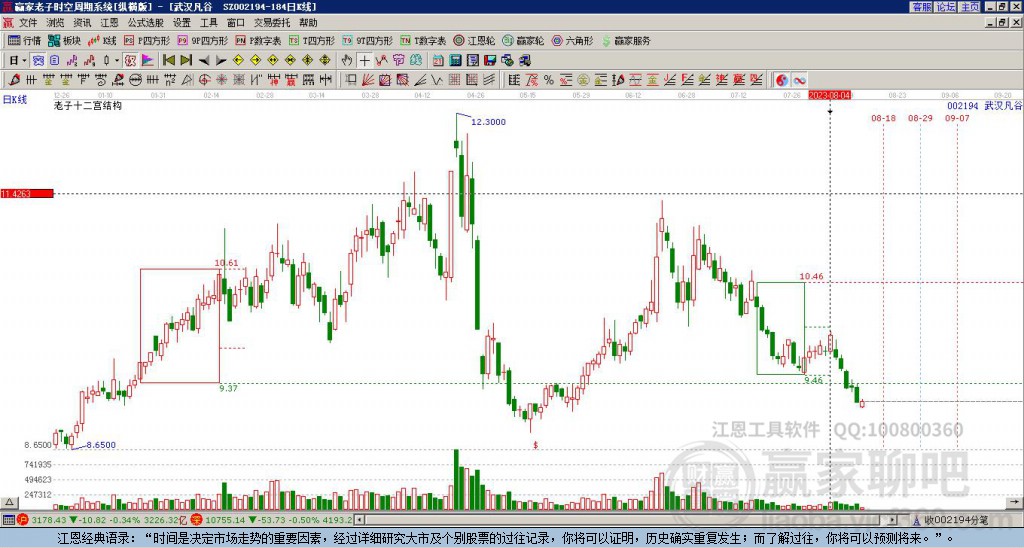The width and height of the screenshot is (1024, 548).
Task: Toggle the red 权 rights-adjust button
Action: [x=131, y=61]
